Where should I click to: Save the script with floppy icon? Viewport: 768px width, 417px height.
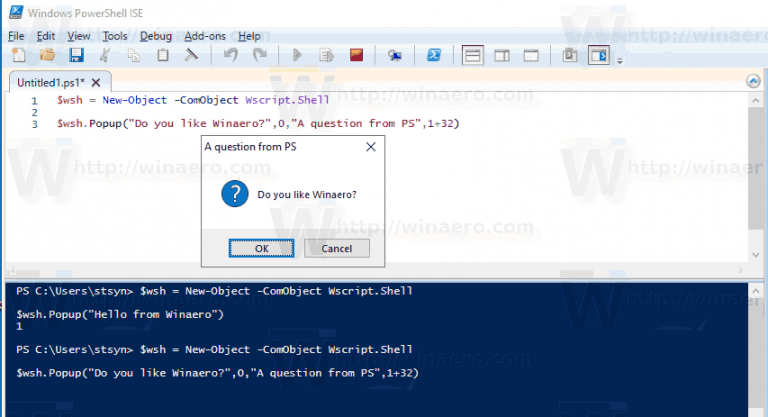click(76, 55)
